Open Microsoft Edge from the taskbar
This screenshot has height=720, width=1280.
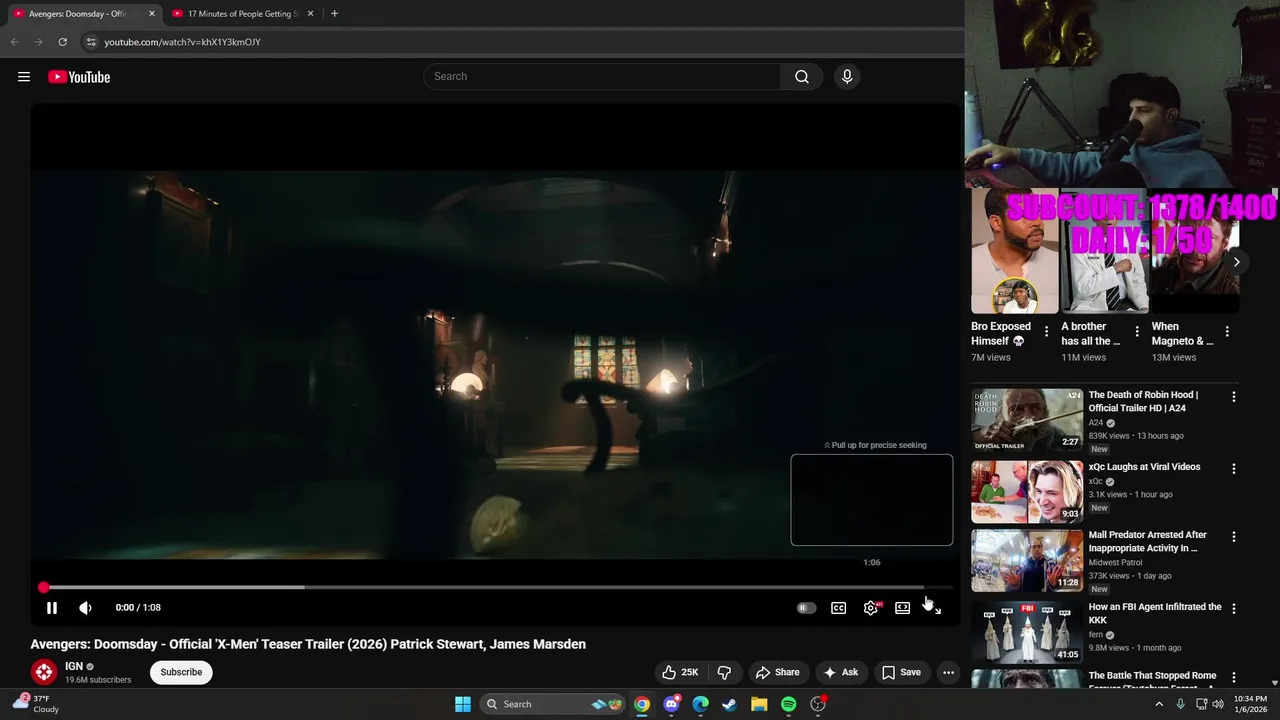701,704
